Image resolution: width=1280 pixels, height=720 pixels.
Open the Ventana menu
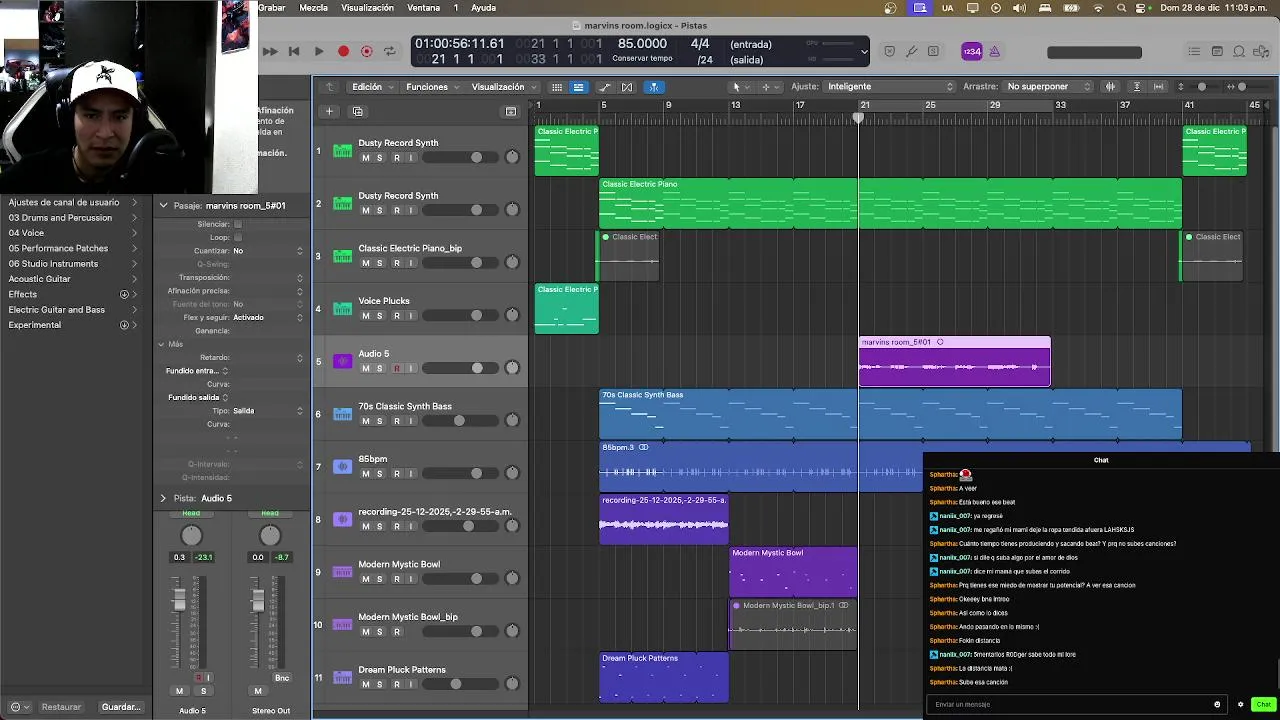pyautogui.click(x=424, y=8)
